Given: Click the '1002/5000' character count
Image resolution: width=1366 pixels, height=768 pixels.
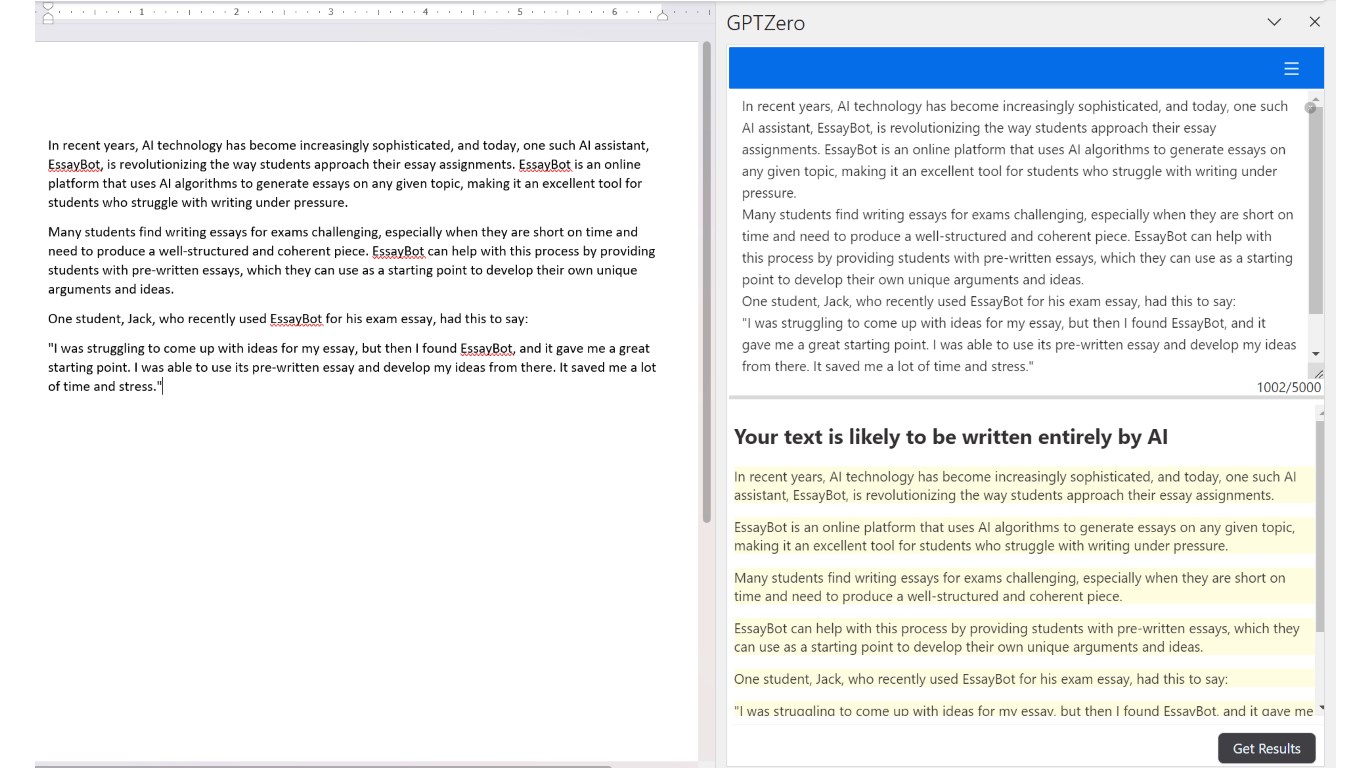Looking at the screenshot, I should (1288, 387).
